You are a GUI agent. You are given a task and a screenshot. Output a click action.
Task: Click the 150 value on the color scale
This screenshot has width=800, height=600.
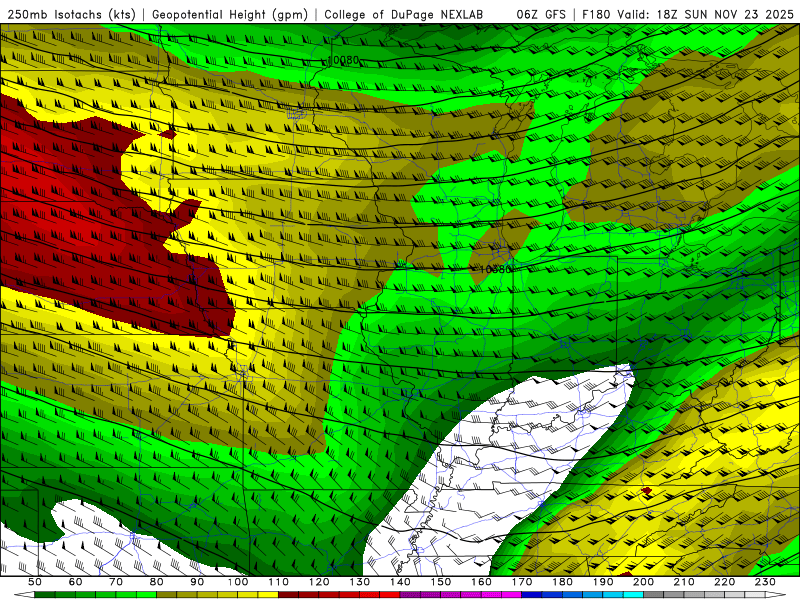pos(441,582)
